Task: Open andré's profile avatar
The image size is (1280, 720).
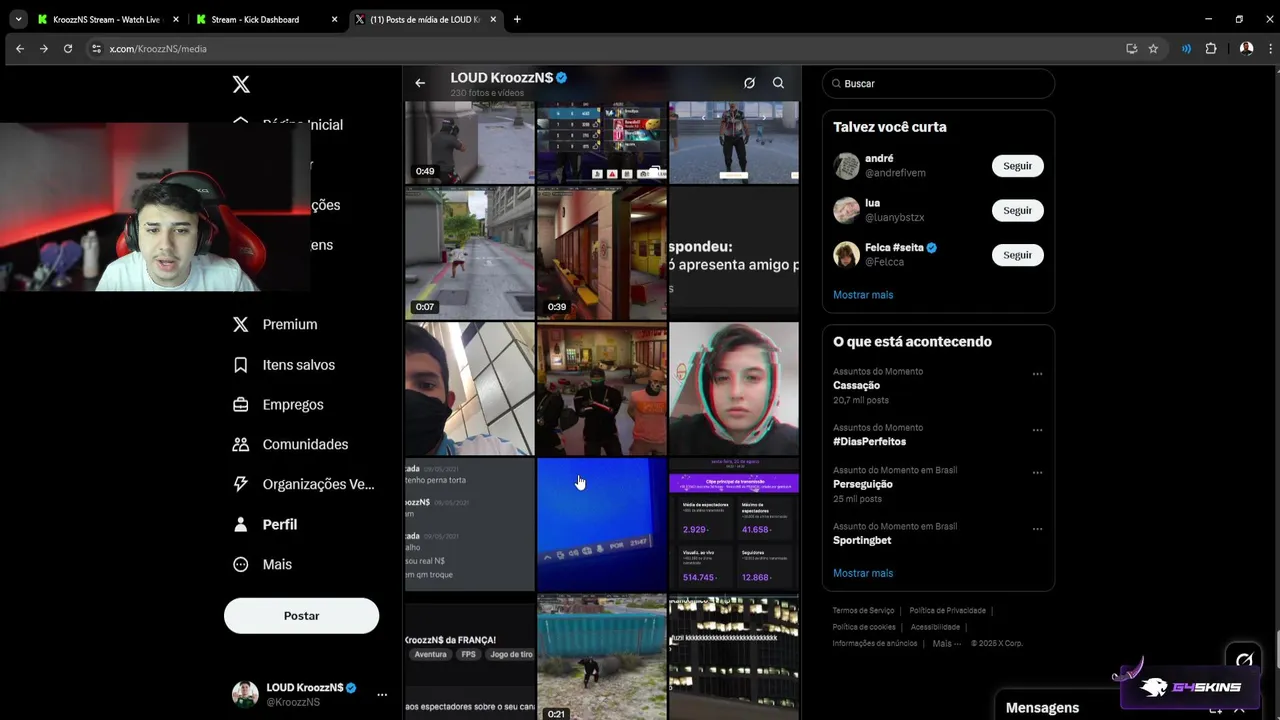Action: pos(846,166)
